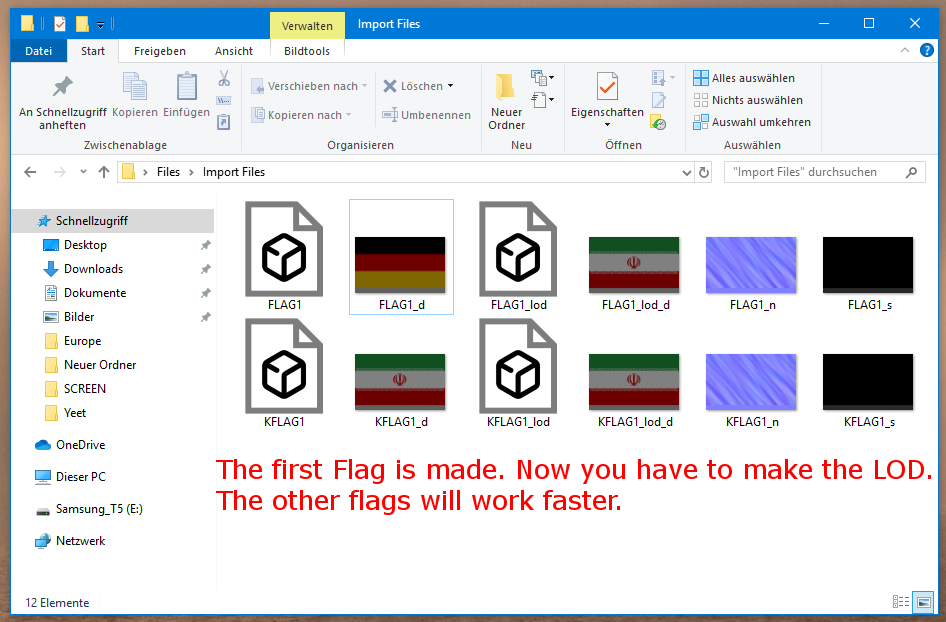Click the search magnifier icon
Image resolution: width=946 pixels, height=622 pixels.
point(911,173)
